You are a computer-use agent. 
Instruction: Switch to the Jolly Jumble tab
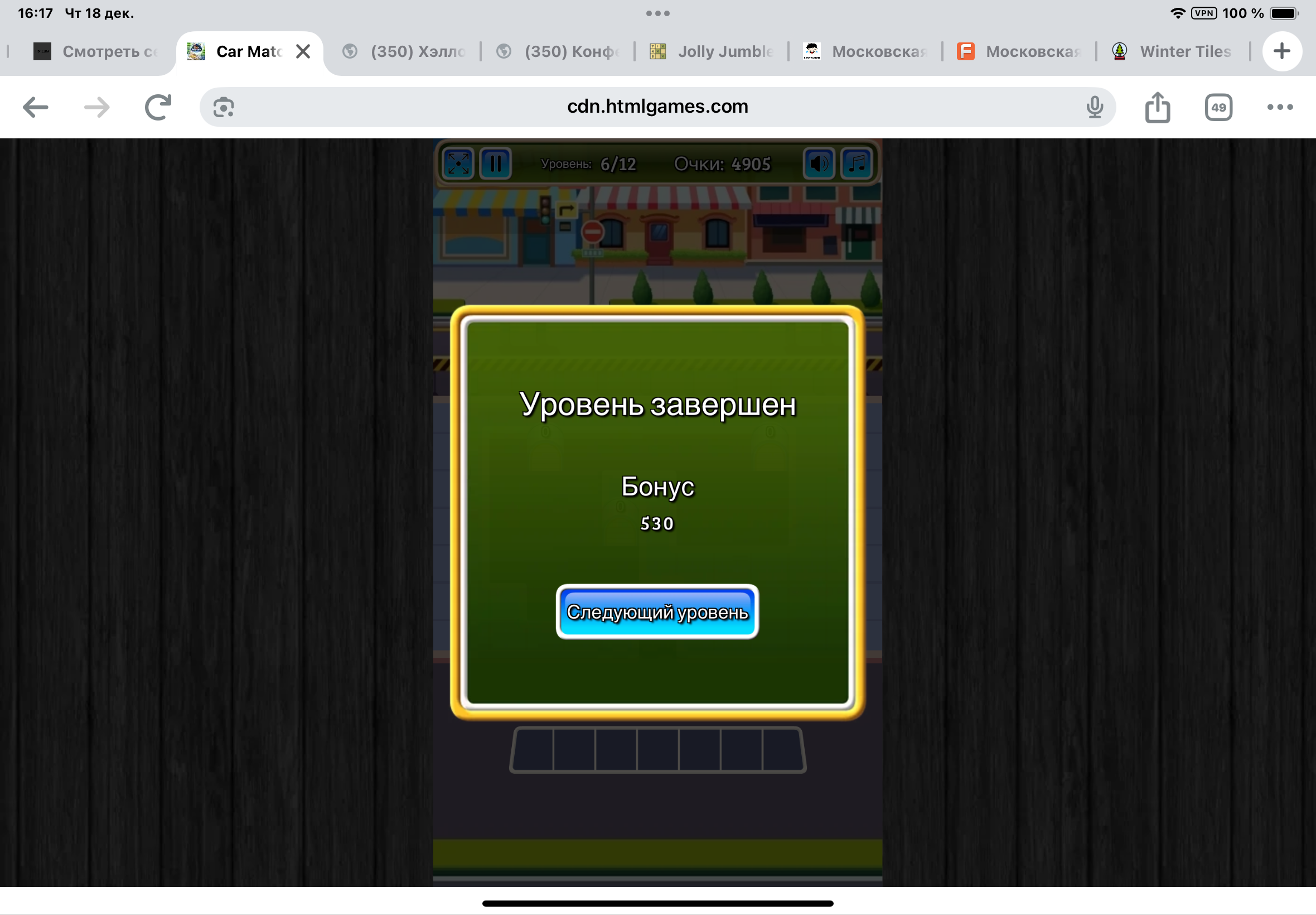[712, 51]
